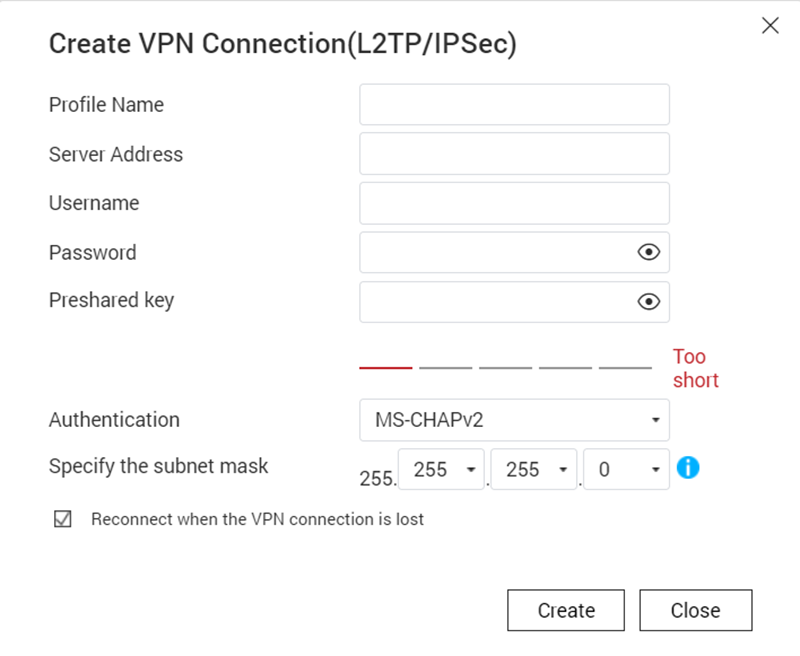The image size is (800, 656).
Task: Click the Too short strength warning text
Action: coord(695,368)
